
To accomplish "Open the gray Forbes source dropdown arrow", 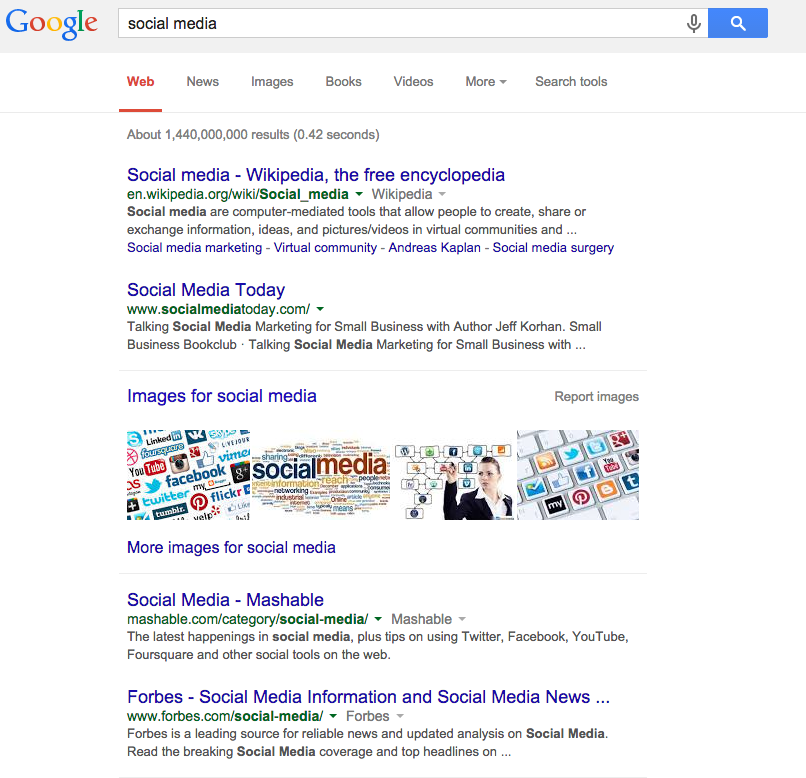I will tap(400, 716).
